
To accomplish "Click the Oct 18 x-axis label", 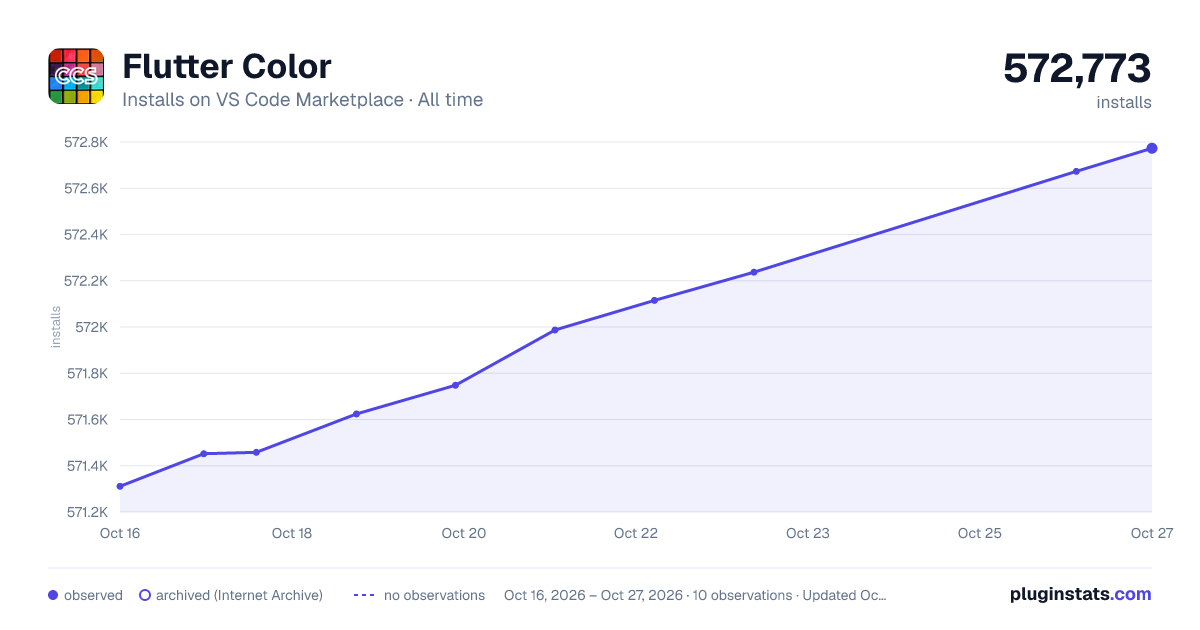I will coord(292,533).
